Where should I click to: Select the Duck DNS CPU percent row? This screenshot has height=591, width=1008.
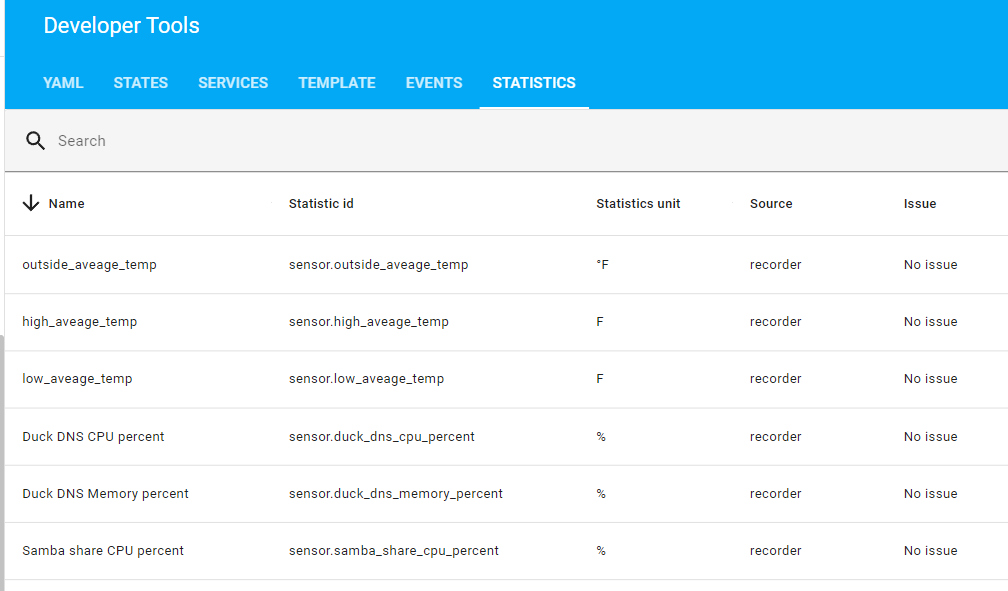[93, 436]
